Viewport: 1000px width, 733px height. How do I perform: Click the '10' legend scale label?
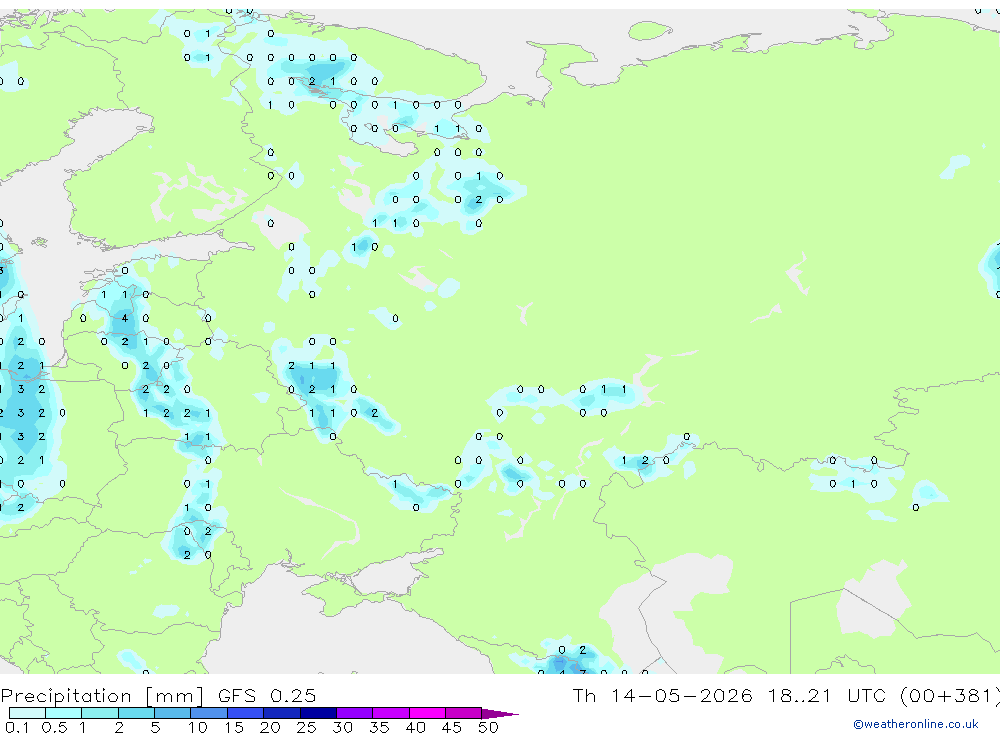click(x=198, y=727)
